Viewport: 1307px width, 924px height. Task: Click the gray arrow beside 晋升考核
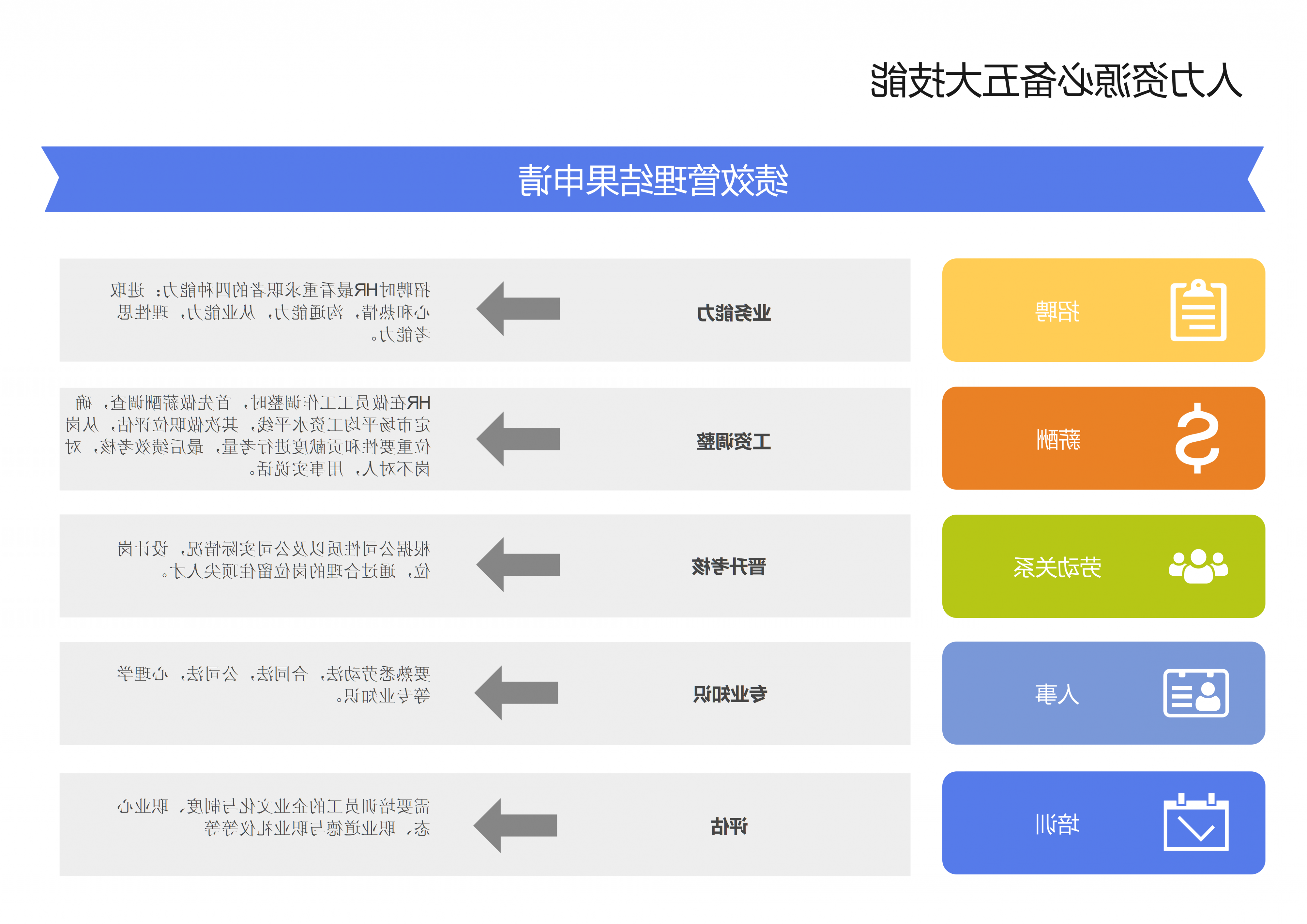pos(518,565)
